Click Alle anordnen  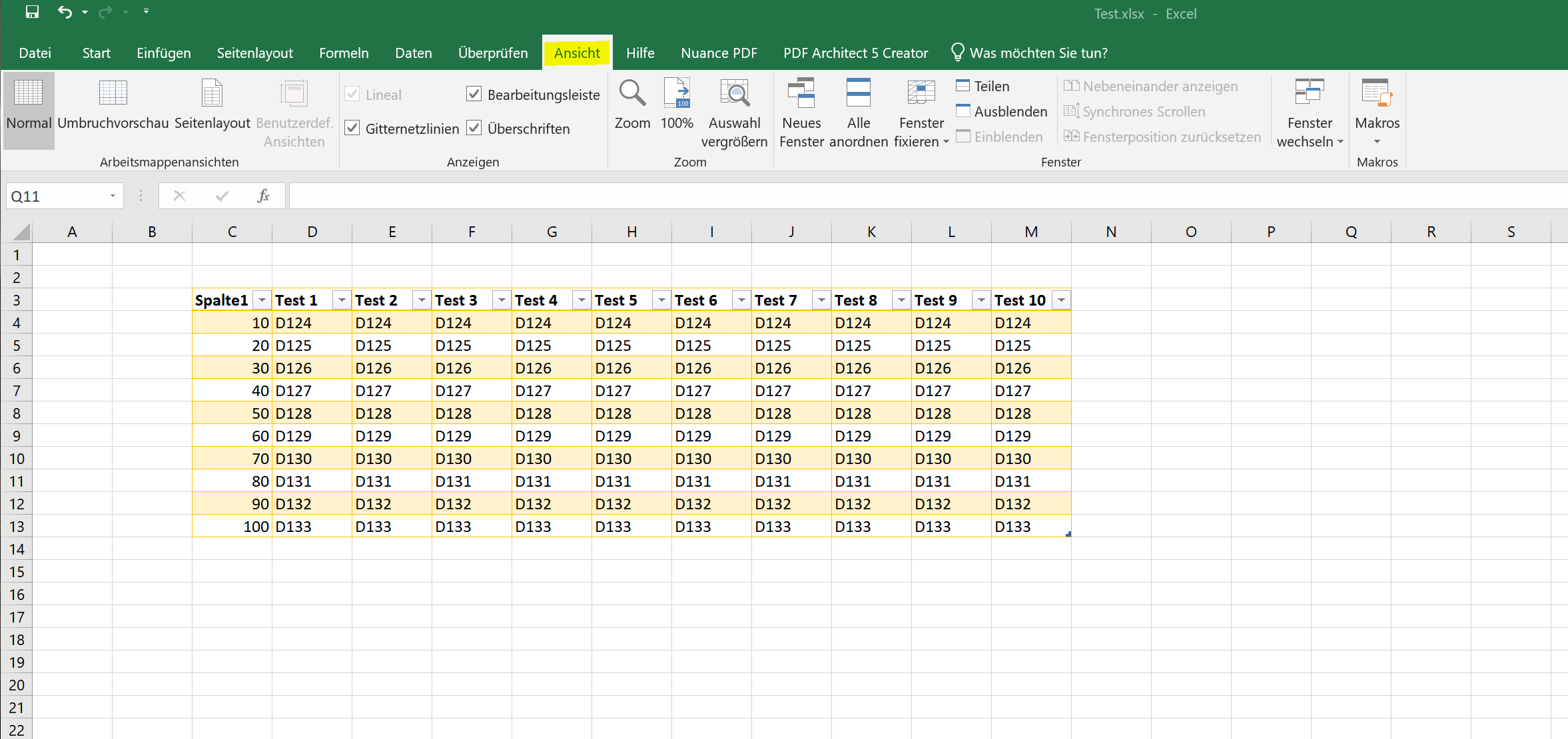[859, 113]
